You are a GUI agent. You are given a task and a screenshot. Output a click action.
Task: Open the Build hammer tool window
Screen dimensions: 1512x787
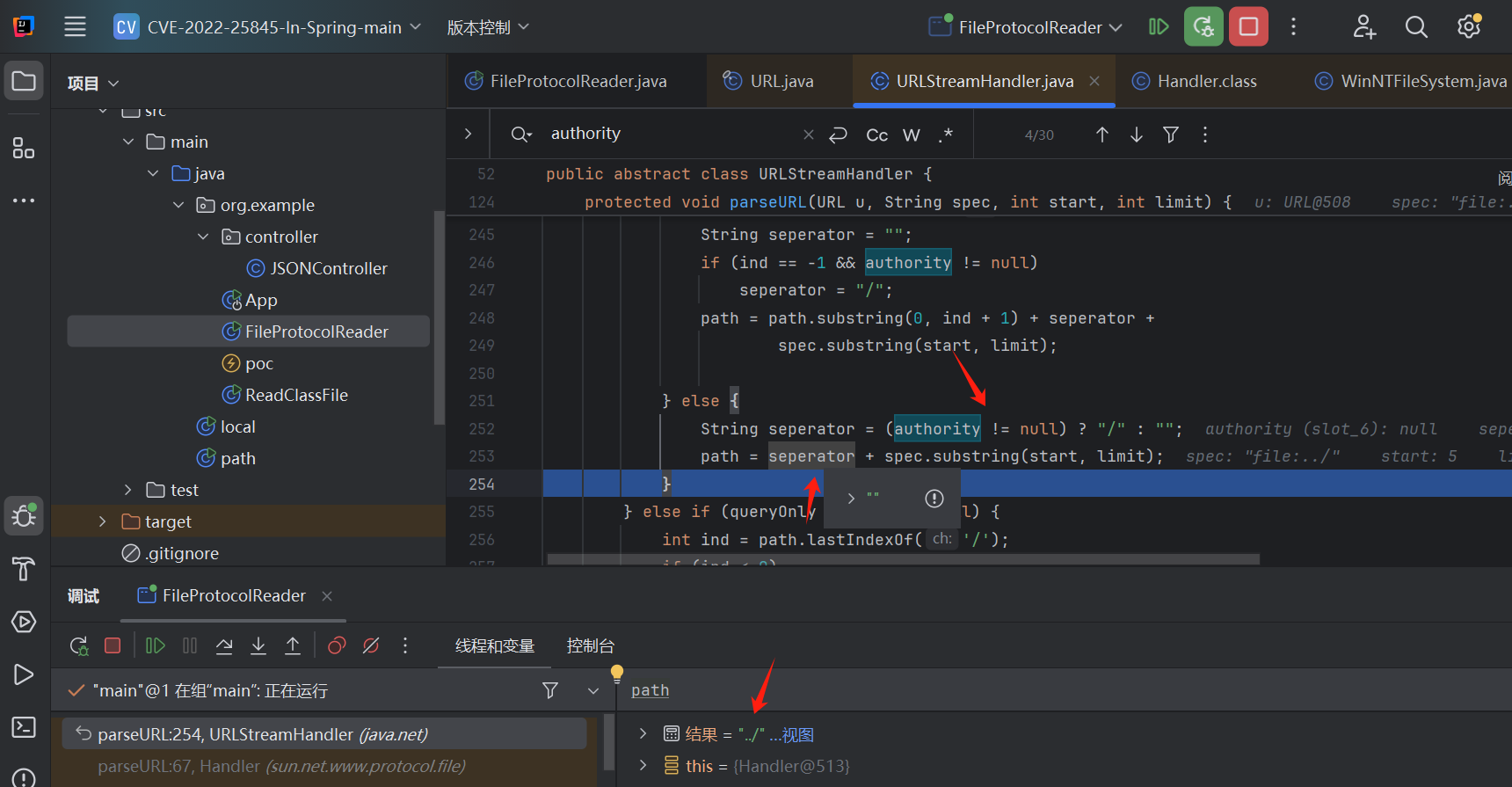24,569
